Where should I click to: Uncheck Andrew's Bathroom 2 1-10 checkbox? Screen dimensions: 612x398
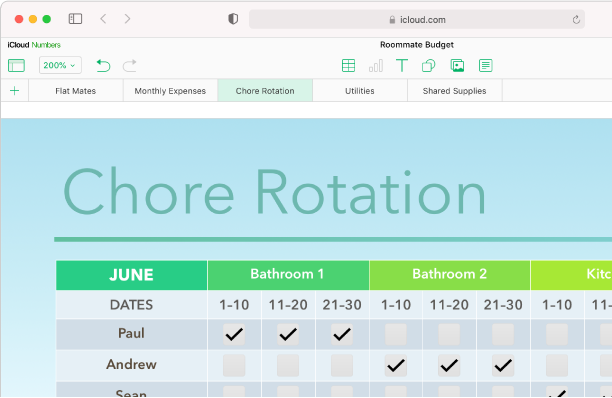coord(396,365)
